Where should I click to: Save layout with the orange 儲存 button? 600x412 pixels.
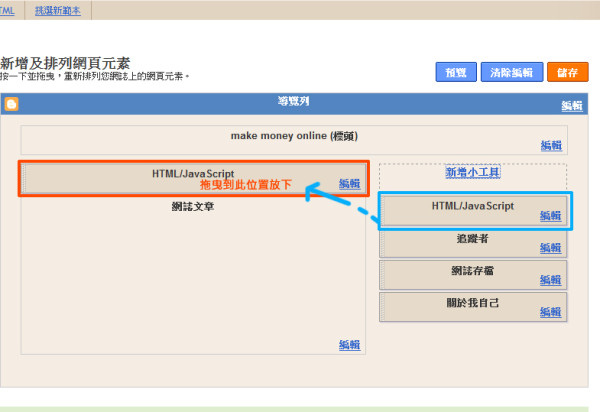click(567, 72)
